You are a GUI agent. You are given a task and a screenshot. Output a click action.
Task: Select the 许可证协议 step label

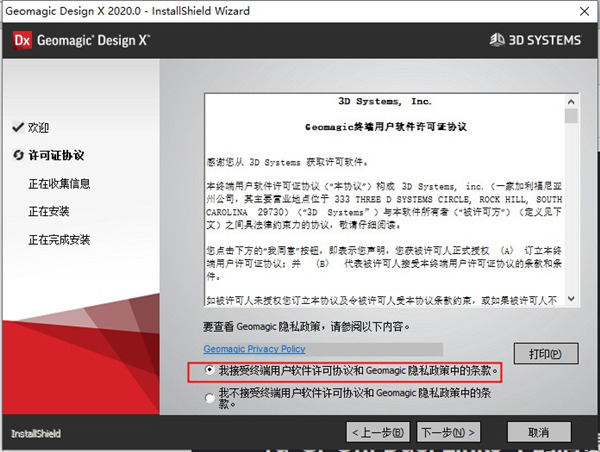[56, 155]
